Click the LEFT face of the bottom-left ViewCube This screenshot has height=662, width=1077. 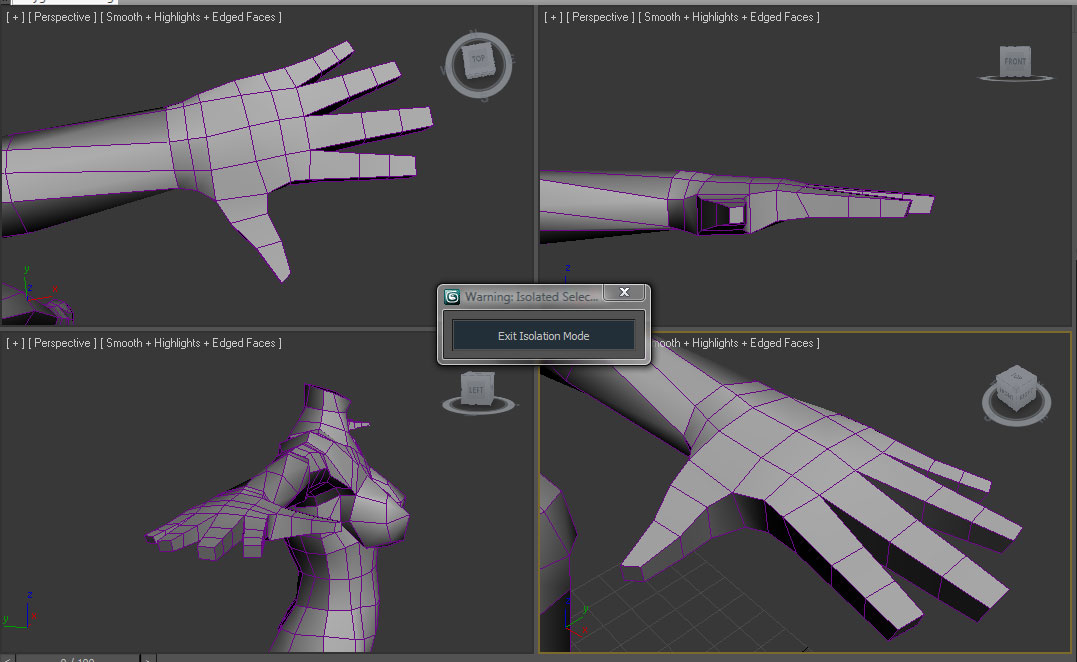coord(476,389)
